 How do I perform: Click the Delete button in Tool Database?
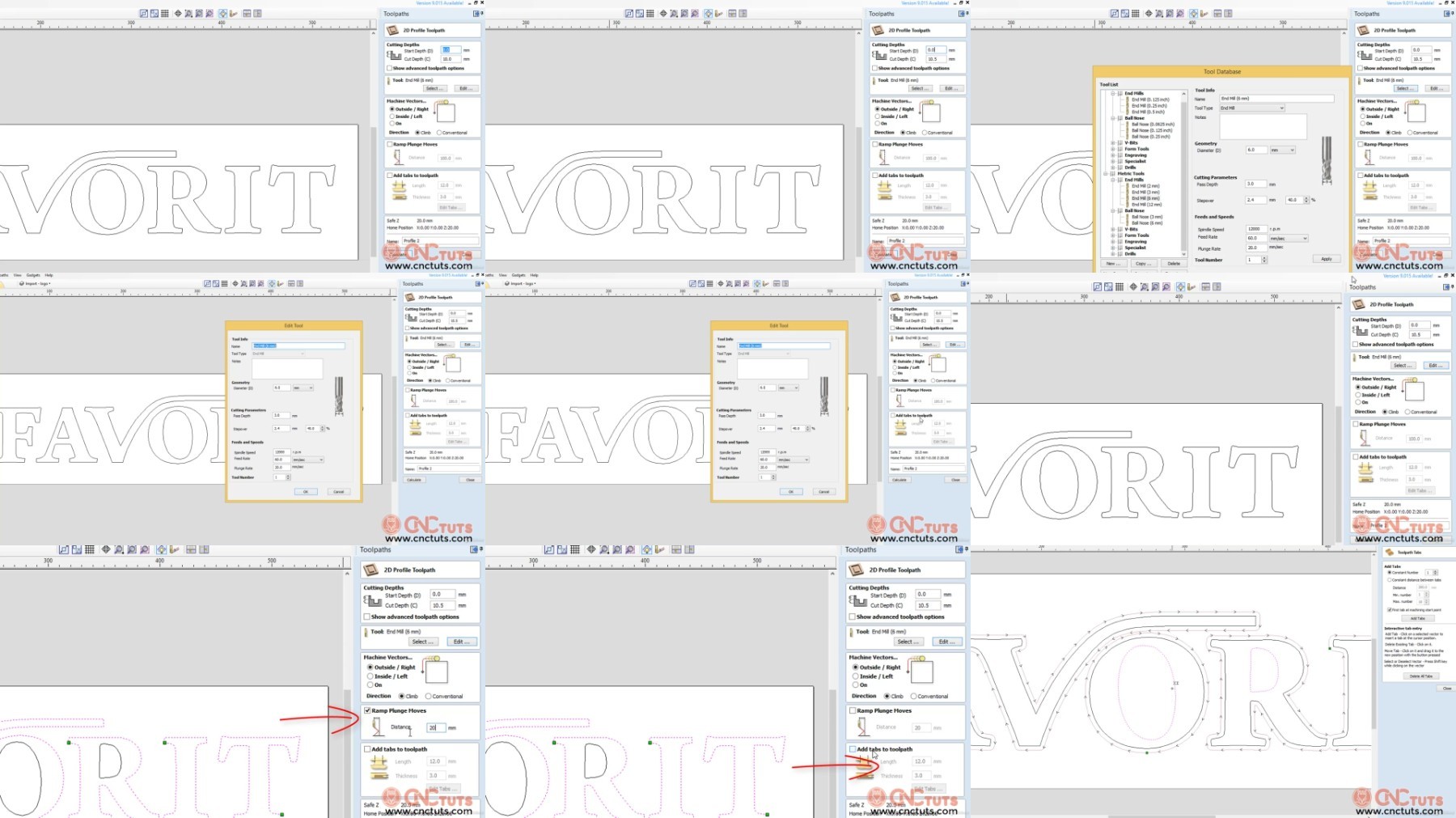click(x=1174, y=264)
